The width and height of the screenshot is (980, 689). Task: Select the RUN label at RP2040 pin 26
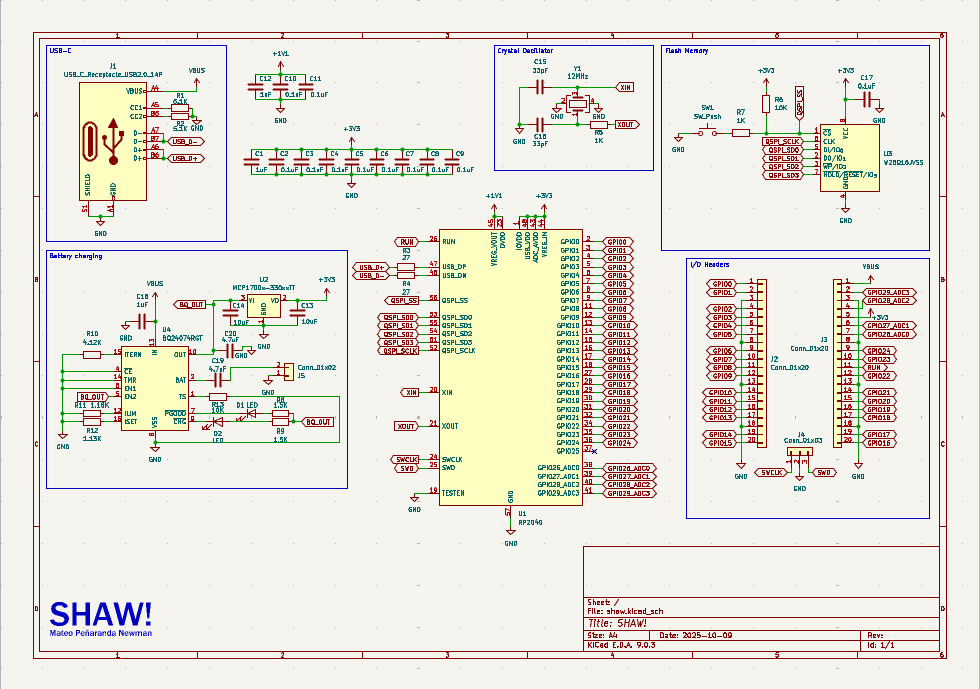pyautogui.click(x=407, y=241)
